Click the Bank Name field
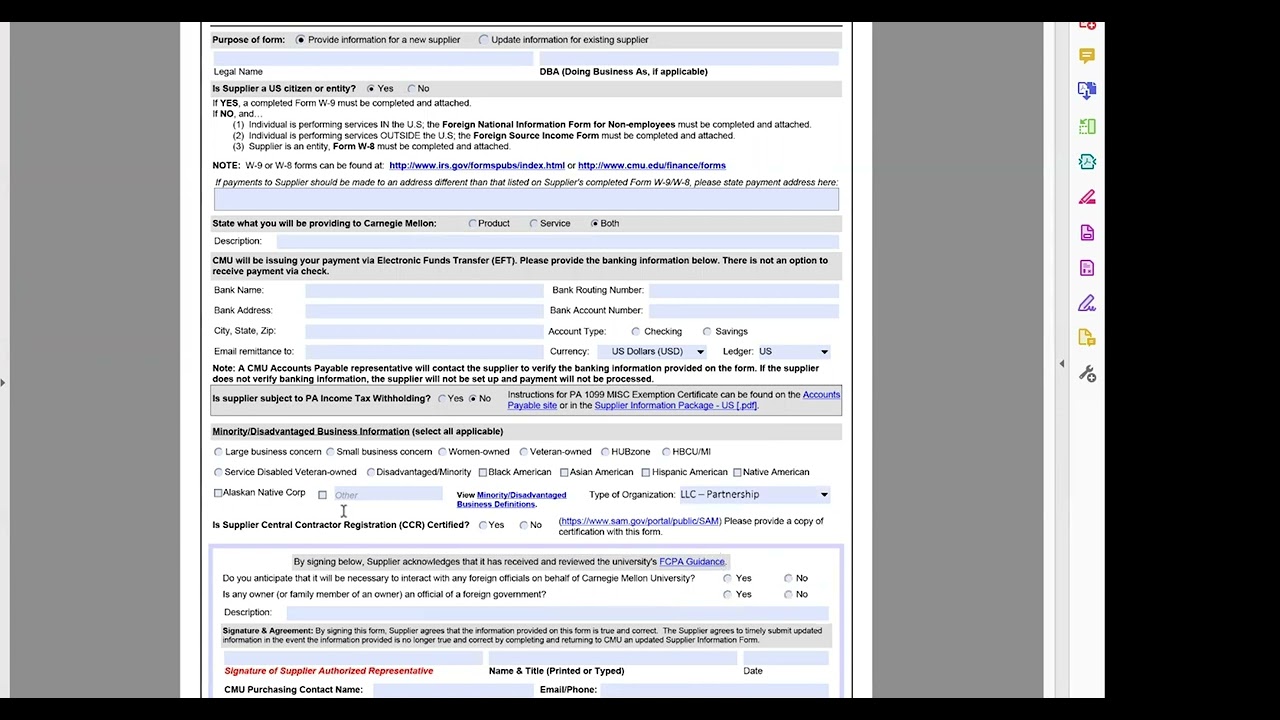 [x=424, y=290]
